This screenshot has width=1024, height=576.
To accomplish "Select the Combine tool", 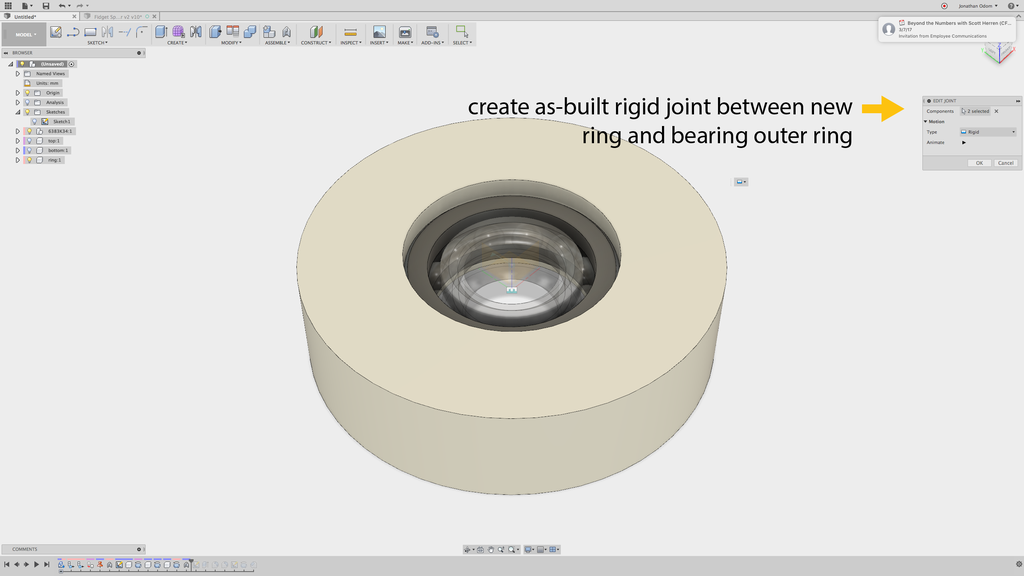I will tap(249, 31).
